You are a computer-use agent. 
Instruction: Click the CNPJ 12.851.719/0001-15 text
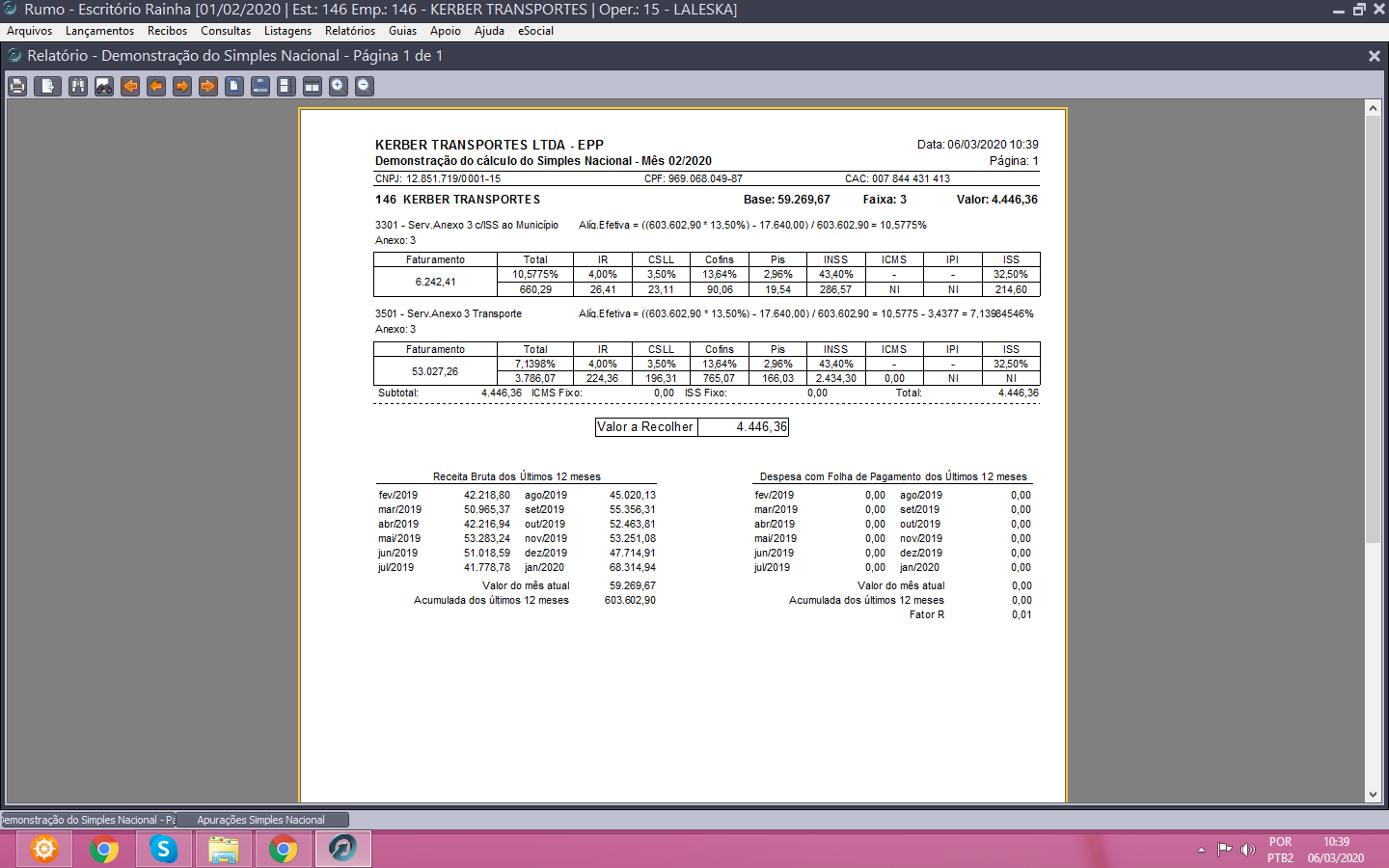tap(438, 178)
